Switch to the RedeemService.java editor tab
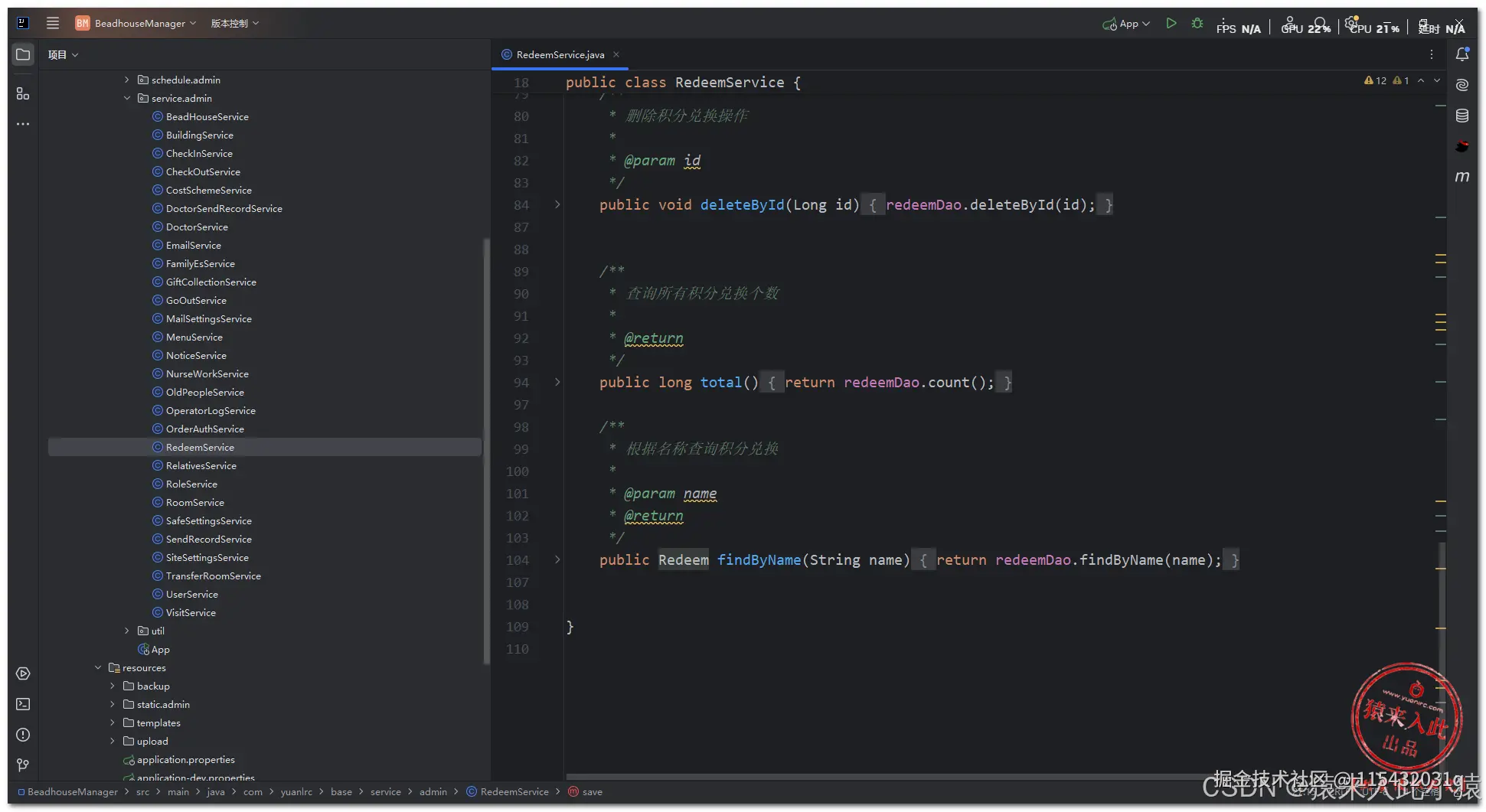This screenshot has width=1486, height=812. pyautogui.click(x=559, y=54)
